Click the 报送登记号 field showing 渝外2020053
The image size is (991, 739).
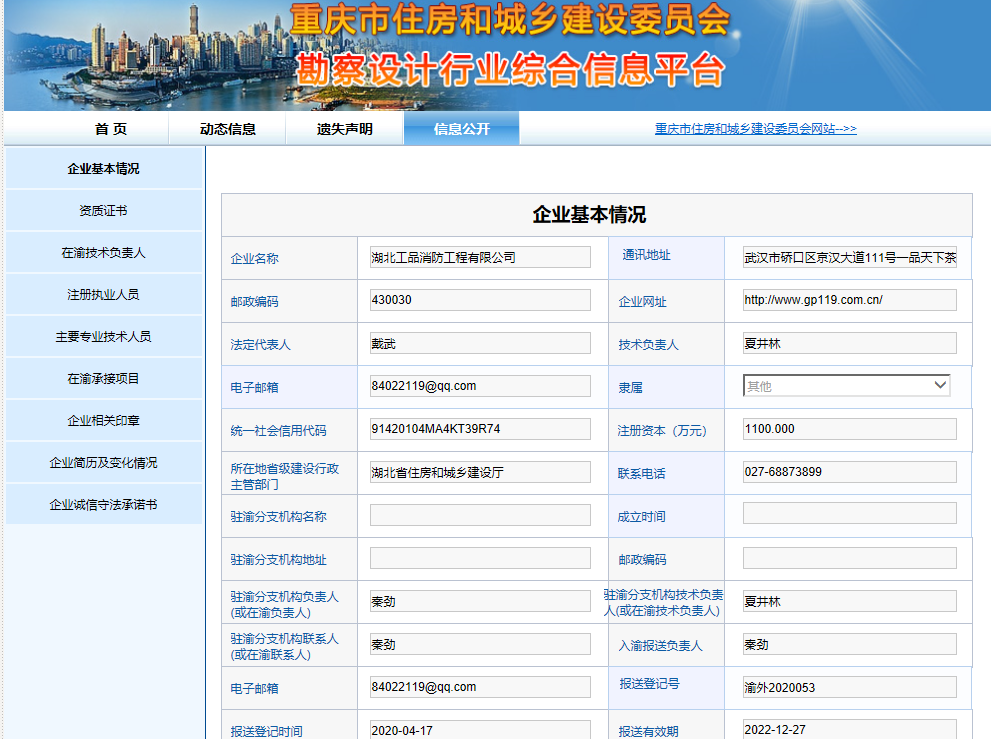click(849, 687)
